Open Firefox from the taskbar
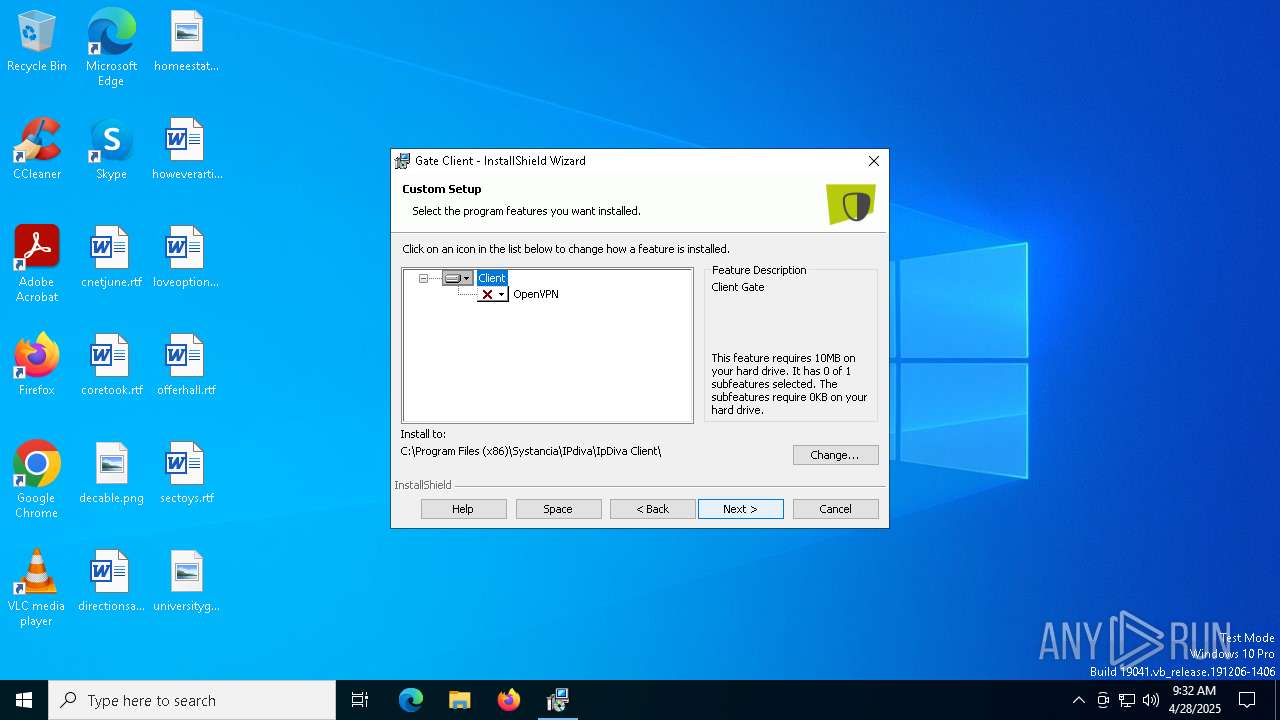This screenshot has height=720, width=1280. point(508,700)
